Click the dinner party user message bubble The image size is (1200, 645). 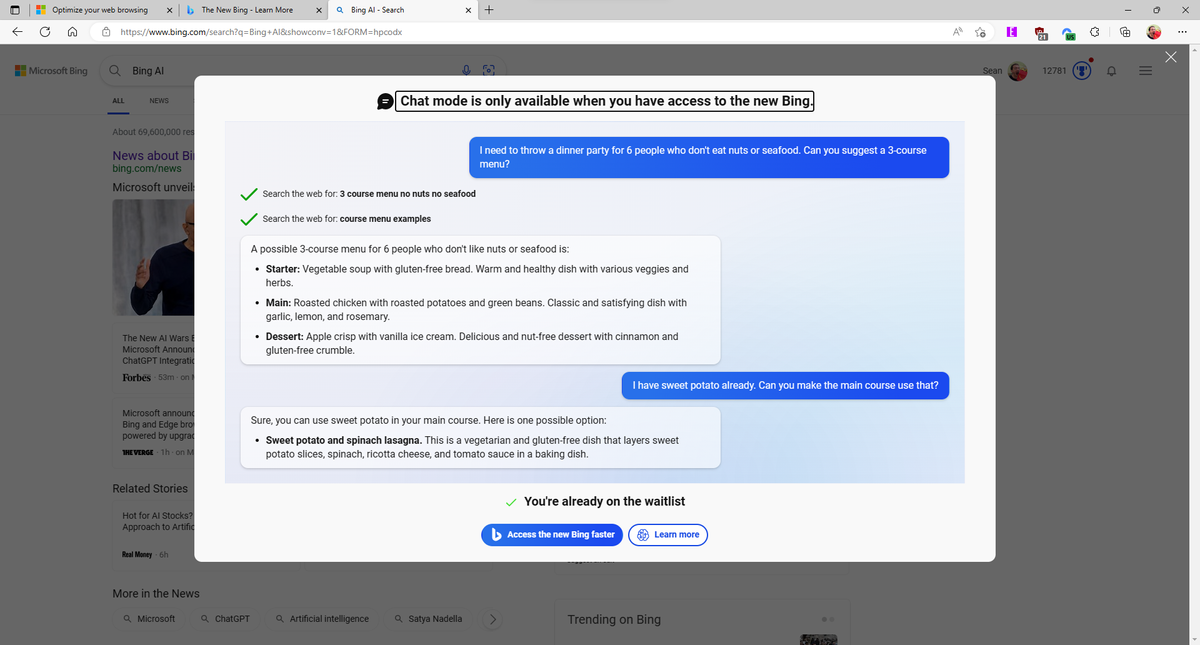point(708,156)
